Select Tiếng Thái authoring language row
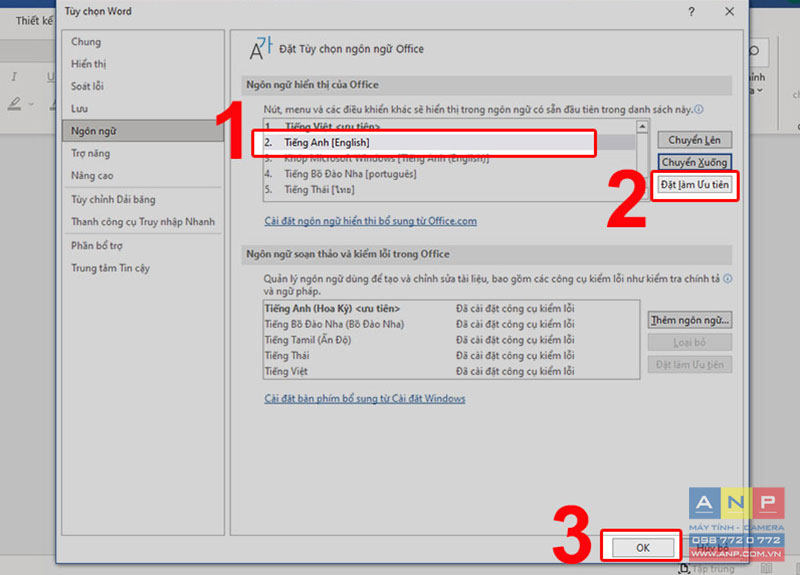Viewport: 800px width, 575px height. [x=451, y=356]
